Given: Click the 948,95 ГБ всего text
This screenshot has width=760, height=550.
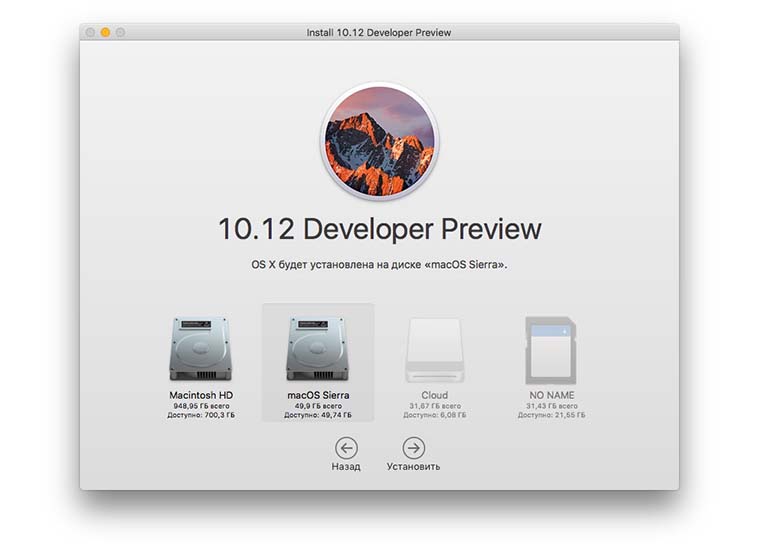Looking at the screenshot, I should pos(201,406).
